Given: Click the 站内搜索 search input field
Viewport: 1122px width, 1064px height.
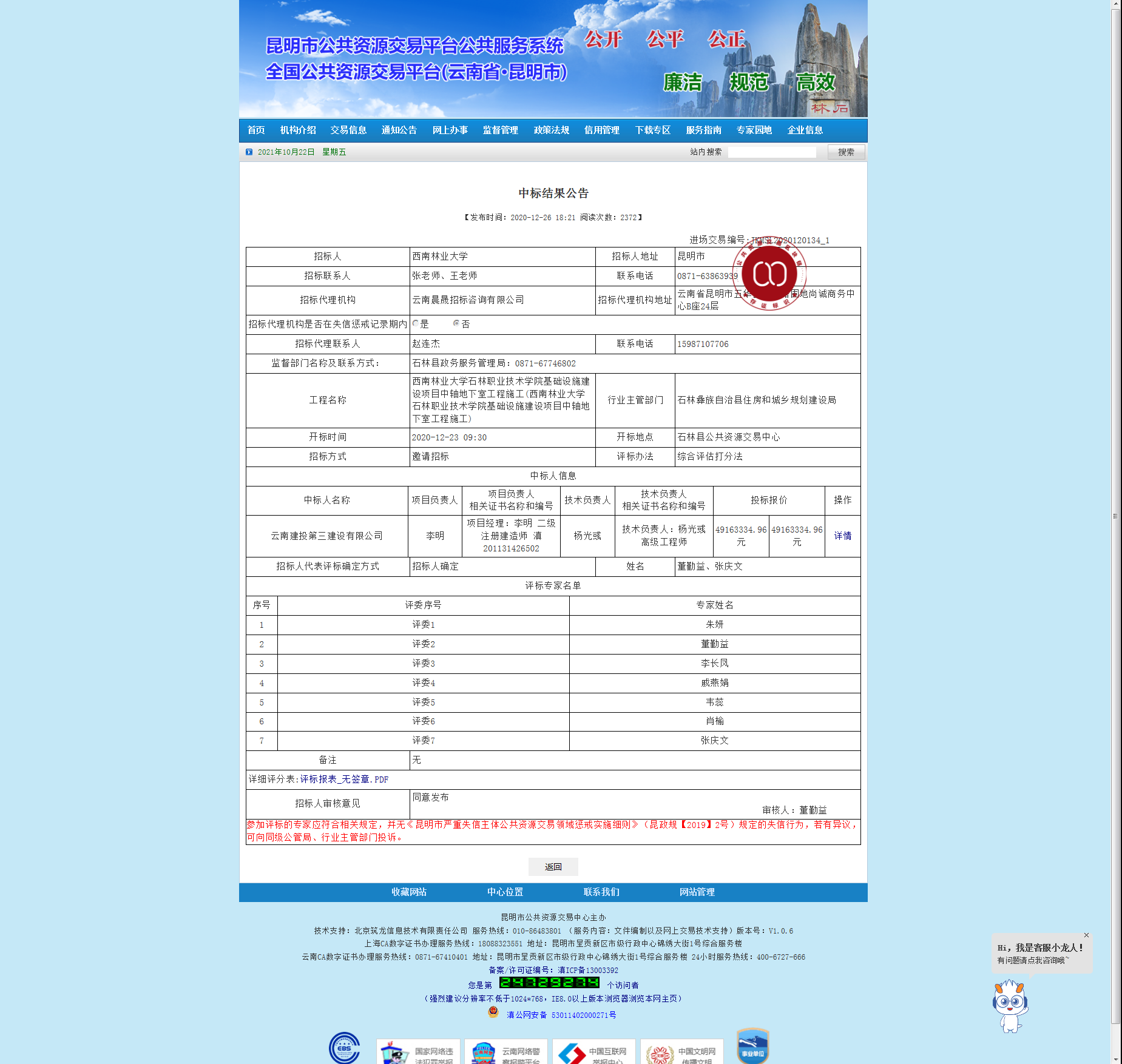Looking at the screenshot, I should [772, 152].
